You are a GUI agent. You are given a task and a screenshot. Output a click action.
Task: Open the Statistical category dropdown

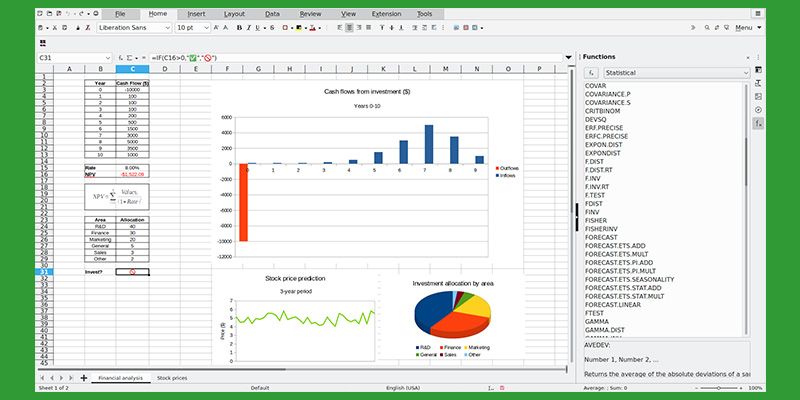tap(677, 73)
